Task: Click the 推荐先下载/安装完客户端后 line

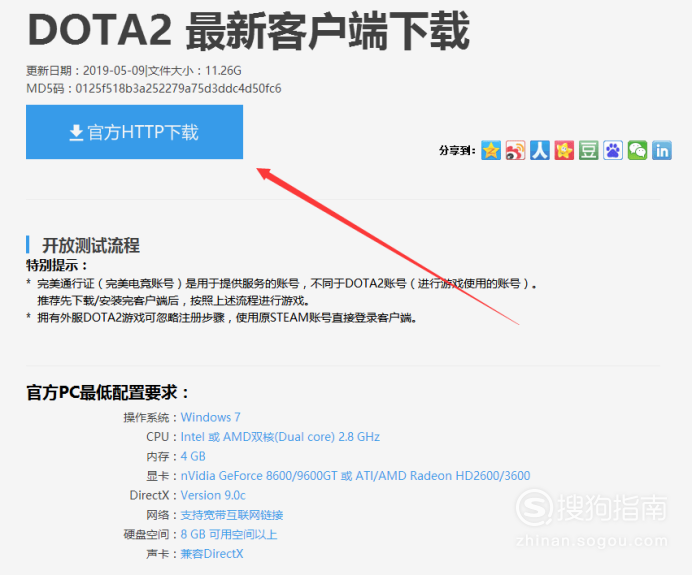Action: click(x=173, y=301)
